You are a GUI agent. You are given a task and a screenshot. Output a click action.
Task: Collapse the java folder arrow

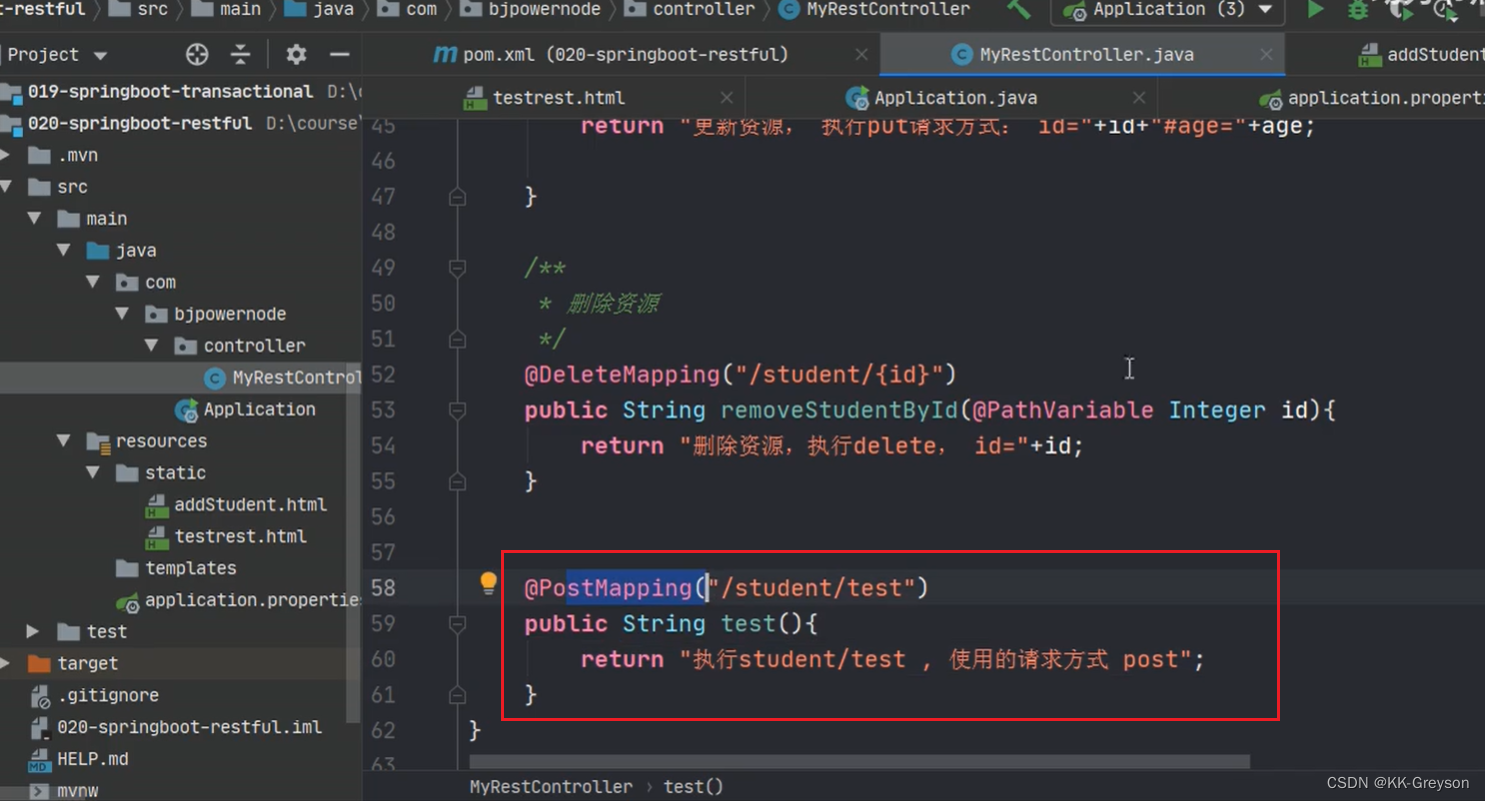coord(65,250)
